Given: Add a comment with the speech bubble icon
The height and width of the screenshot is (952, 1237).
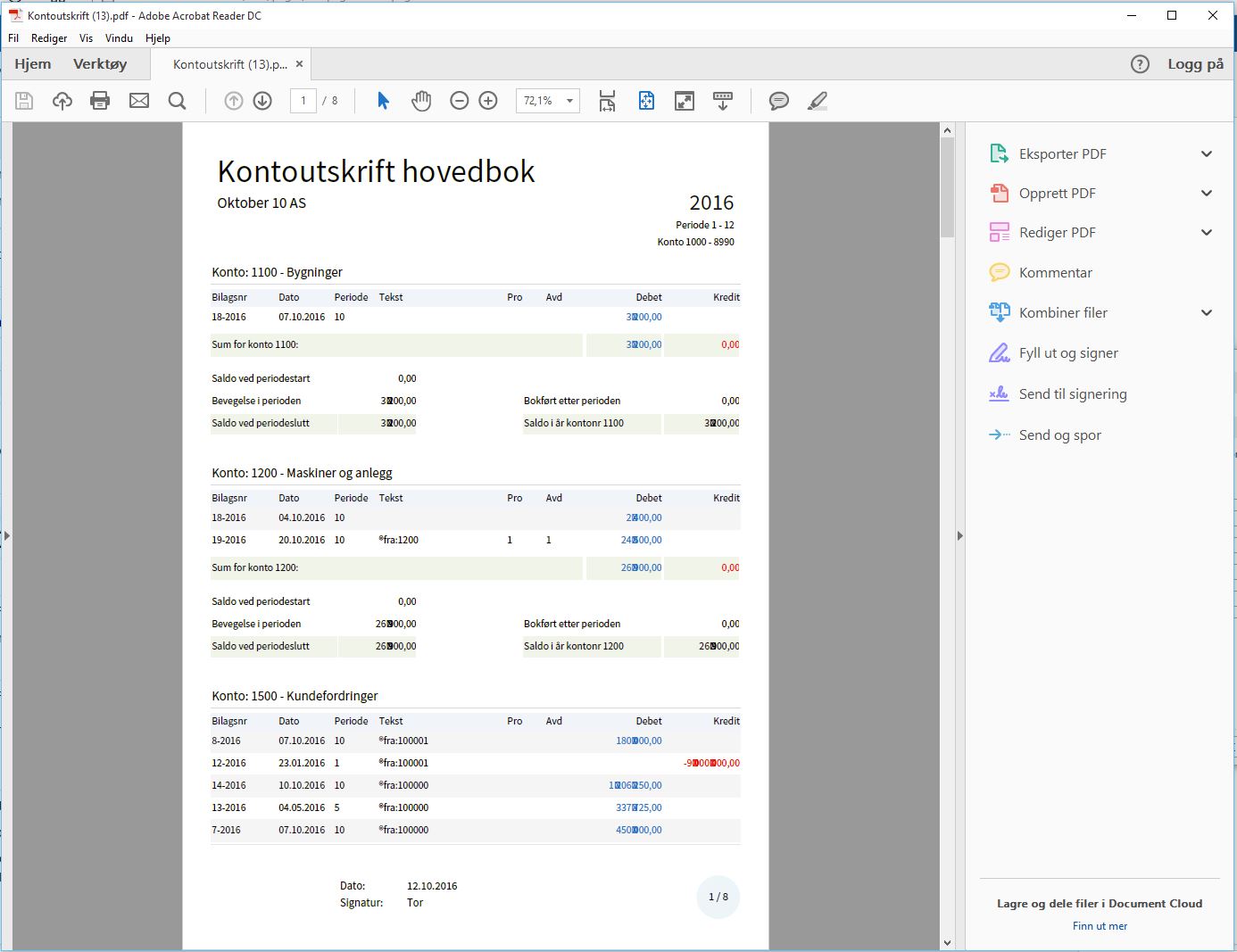Looking at the screenshot, I should coord(779,101).
